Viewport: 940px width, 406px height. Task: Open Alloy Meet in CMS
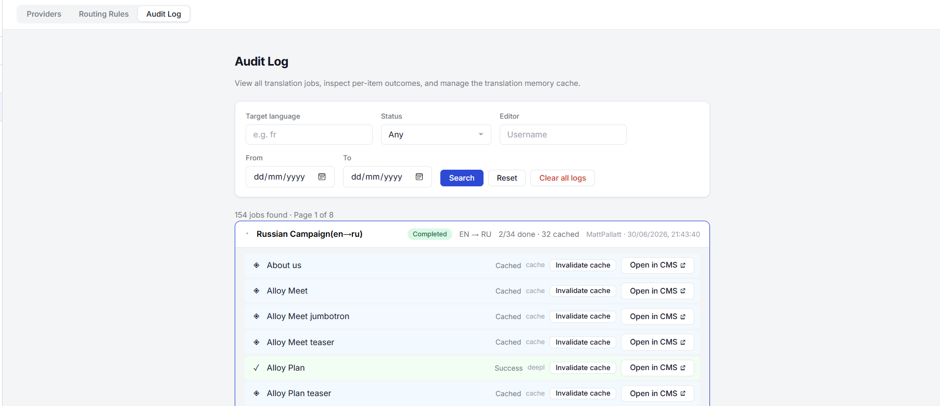click(657, 291)
